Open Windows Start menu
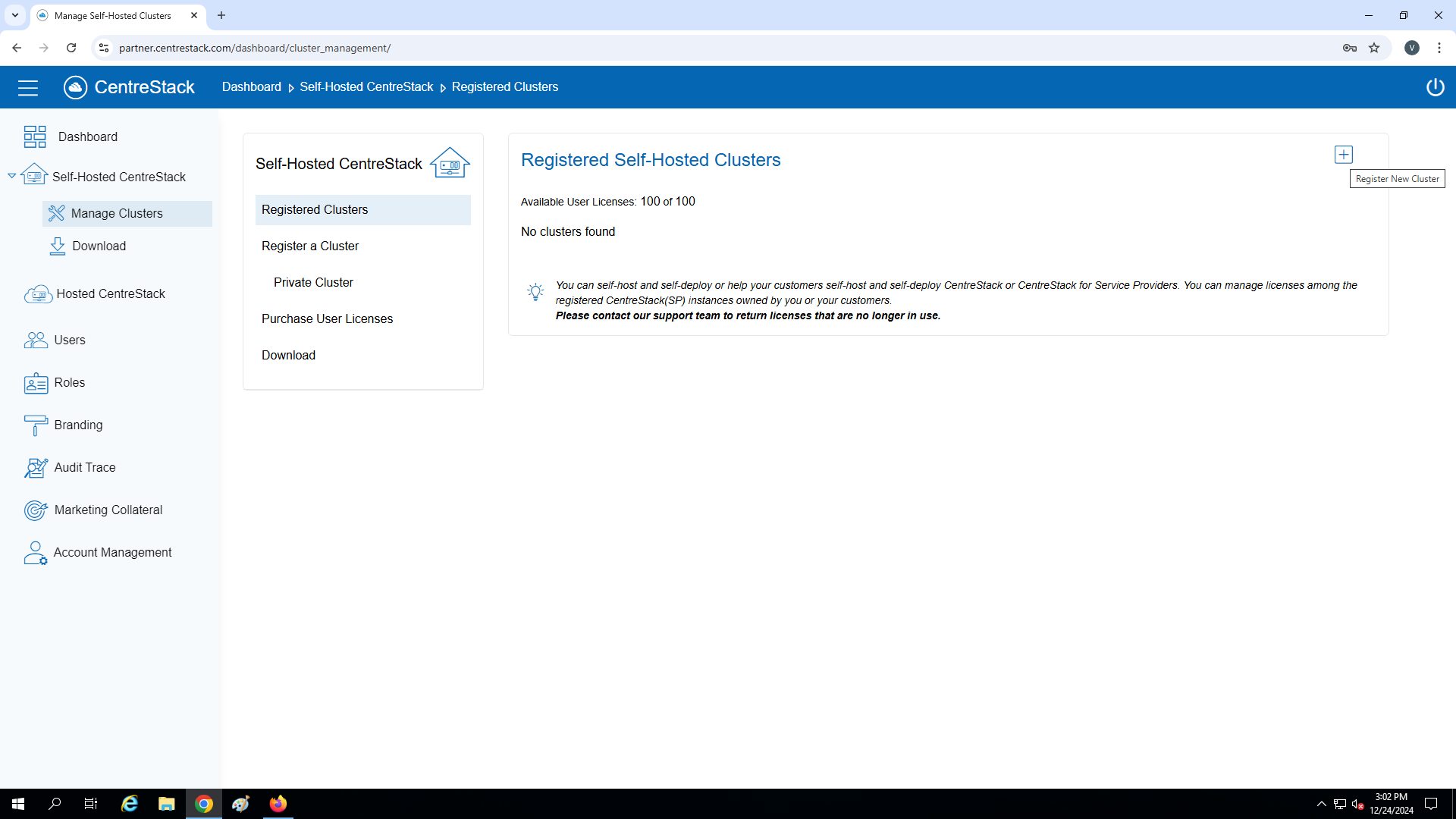This screenshot has height=819, width=1456. [18, 804]
